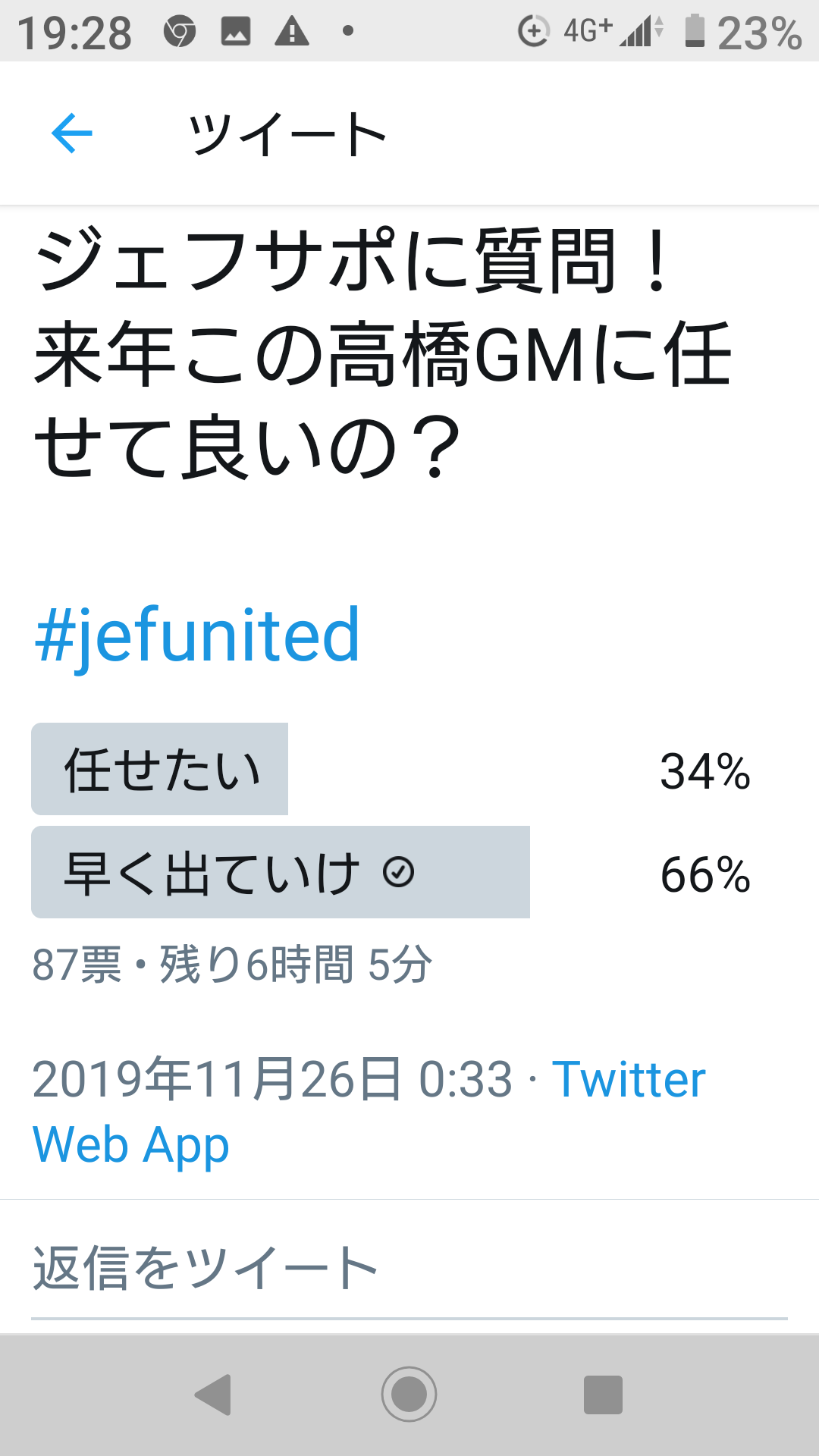The image size is (819, 1456).
Task: Tap the image notification icon
Action: point(236,32)
